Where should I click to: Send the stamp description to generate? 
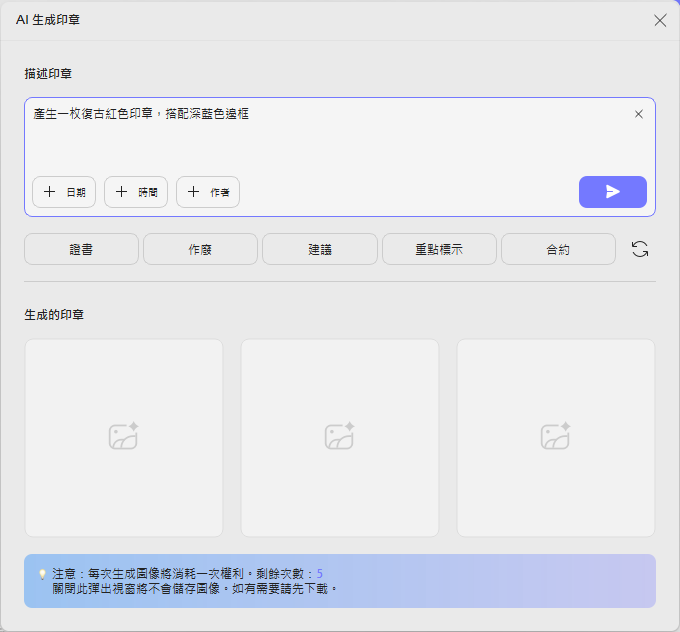pyautogui.click(x=612, y=192)
